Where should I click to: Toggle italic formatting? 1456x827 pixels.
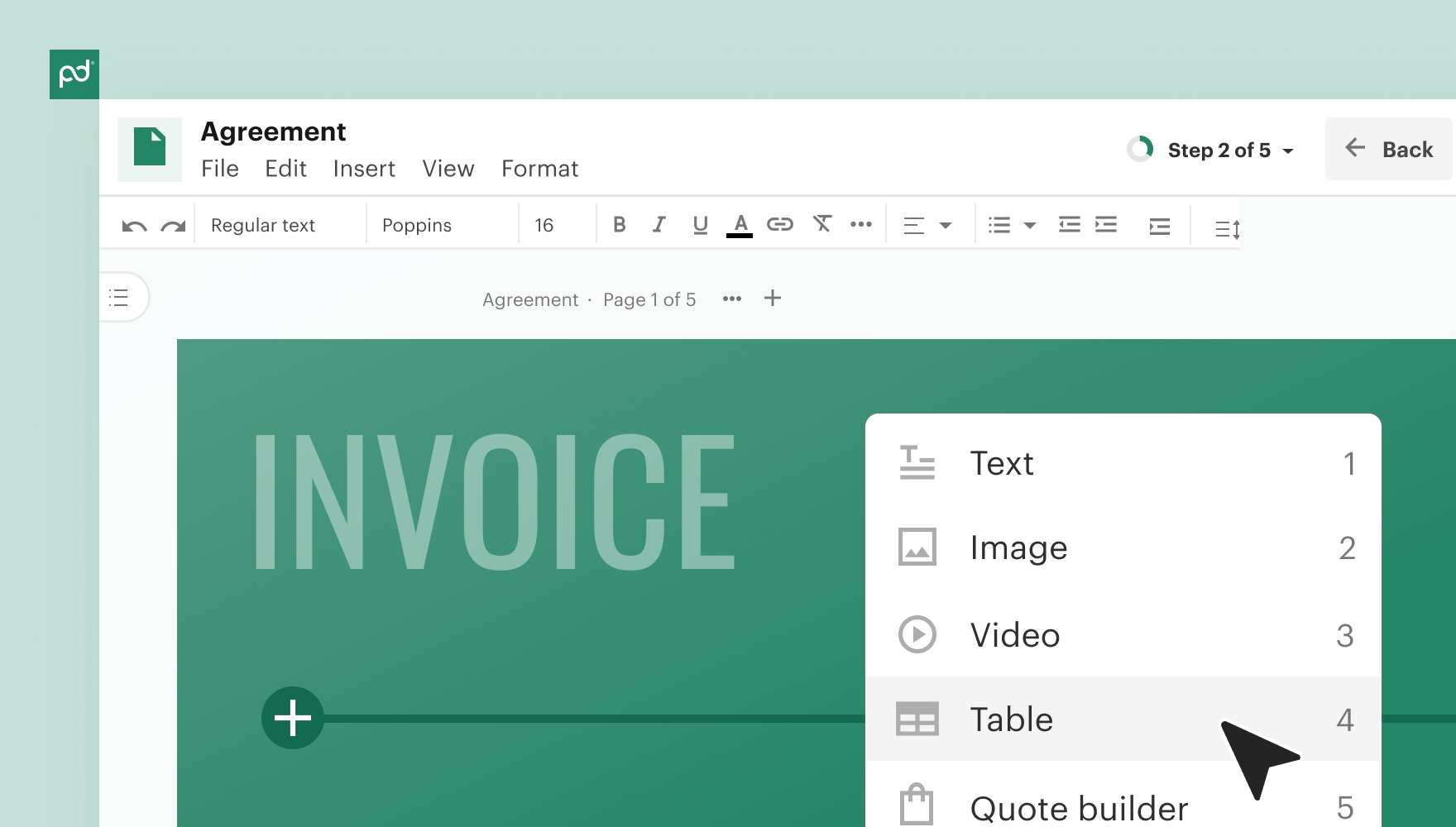[x=659, y=224]
